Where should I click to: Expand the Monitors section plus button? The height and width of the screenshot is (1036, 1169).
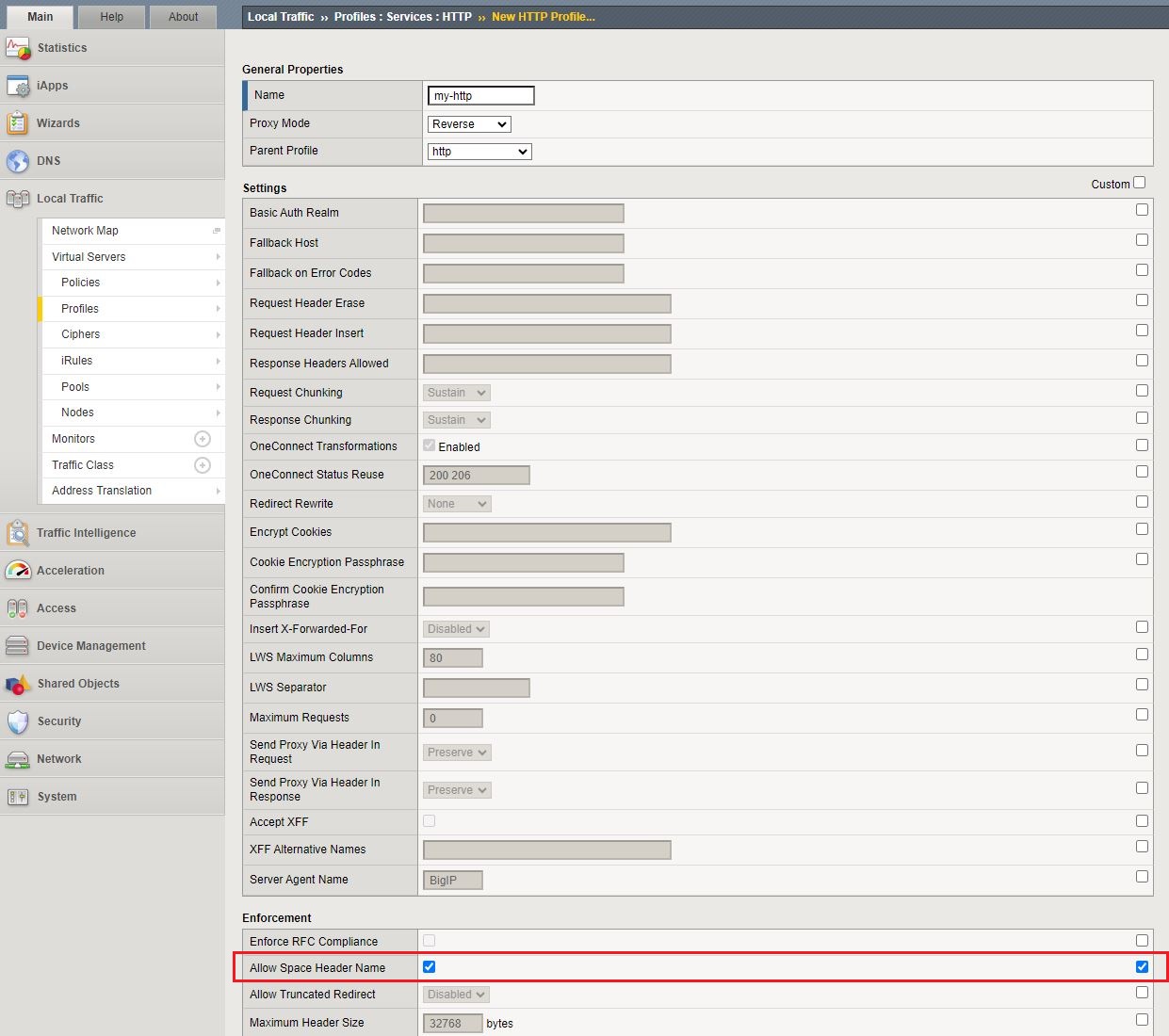pyautogui.click(x=202, y=438)
